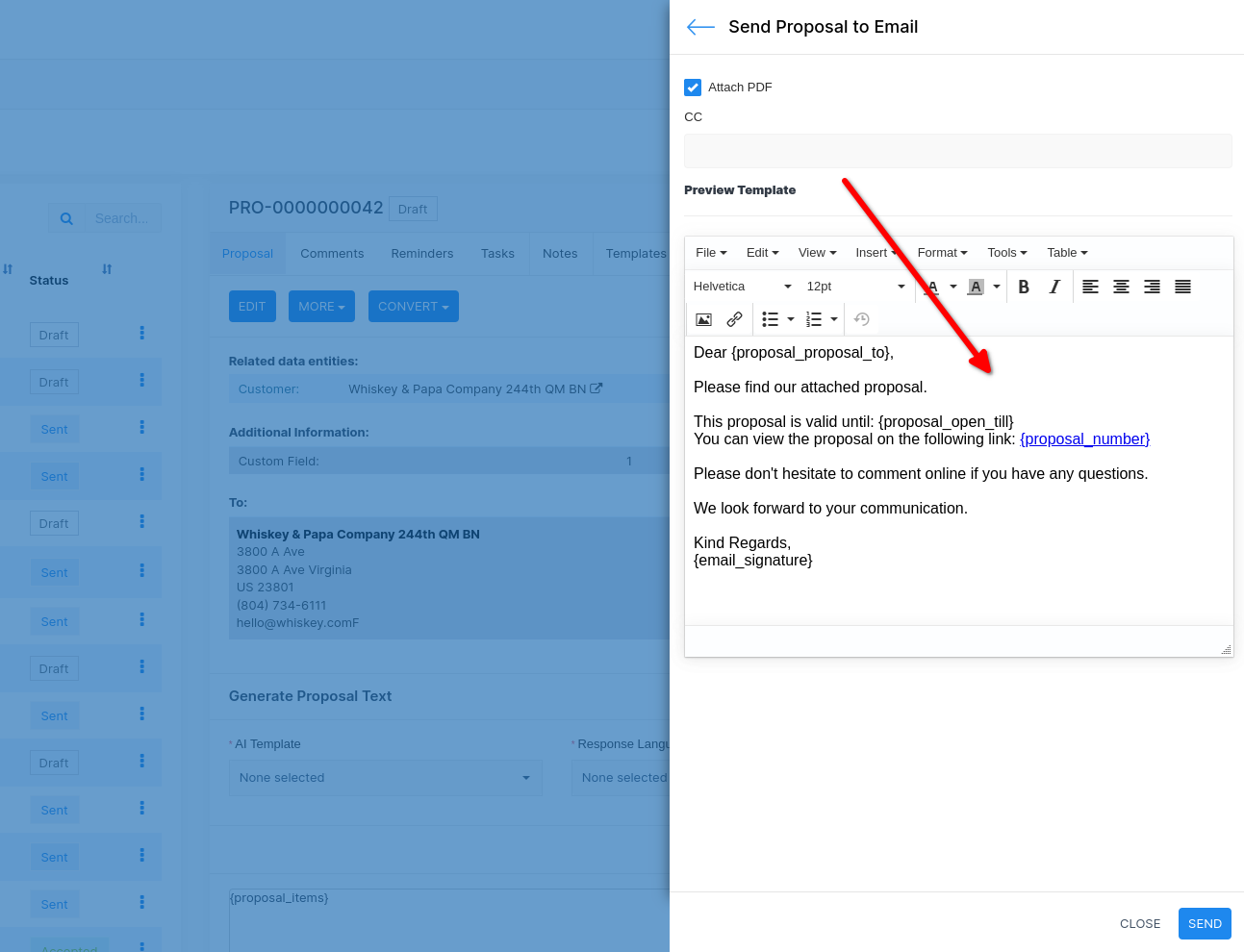Click the bullet list icon
This screenshot has width=1244, height=952.
[770, 319]
